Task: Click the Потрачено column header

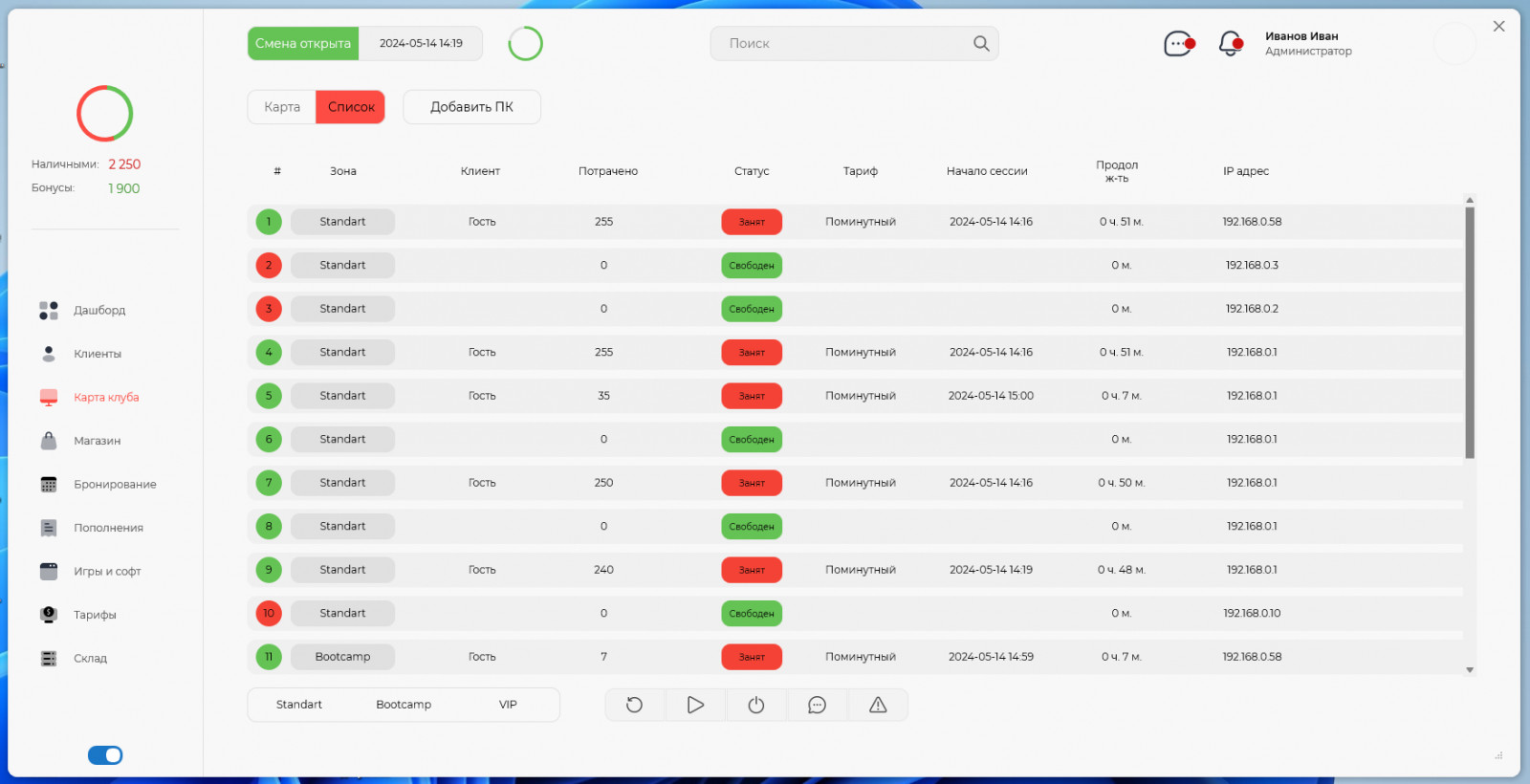Action: (608, 171)
